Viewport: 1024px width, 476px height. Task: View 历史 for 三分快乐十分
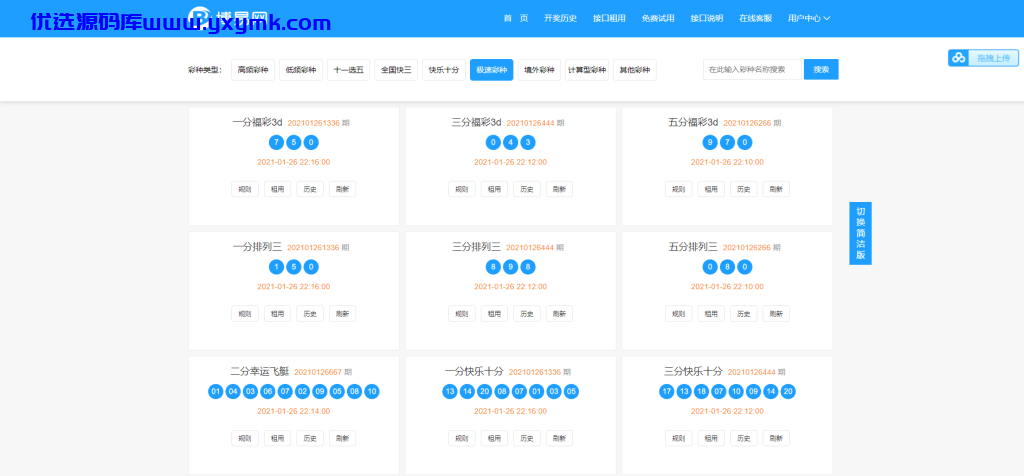click(x=744, y=438)
